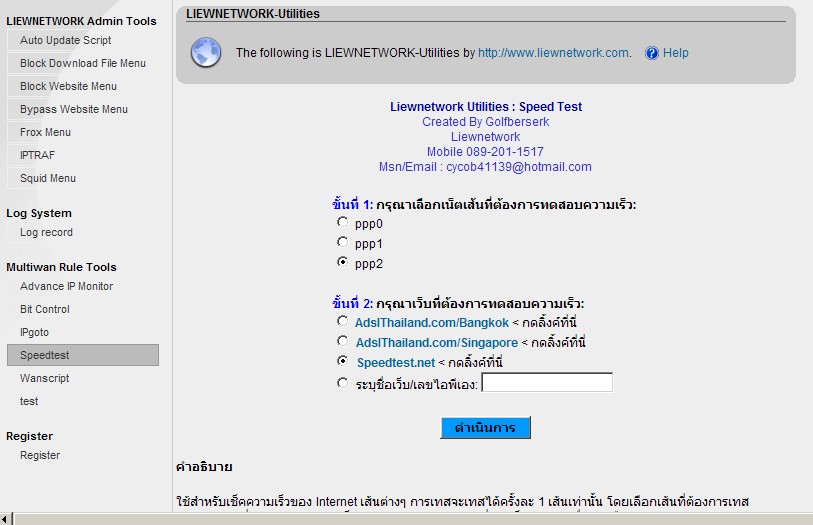The height and width of the screenshot is (525, 813).
Task: Click the 'Multiwan Rule Tools' section heading
Action: [61, 267]
